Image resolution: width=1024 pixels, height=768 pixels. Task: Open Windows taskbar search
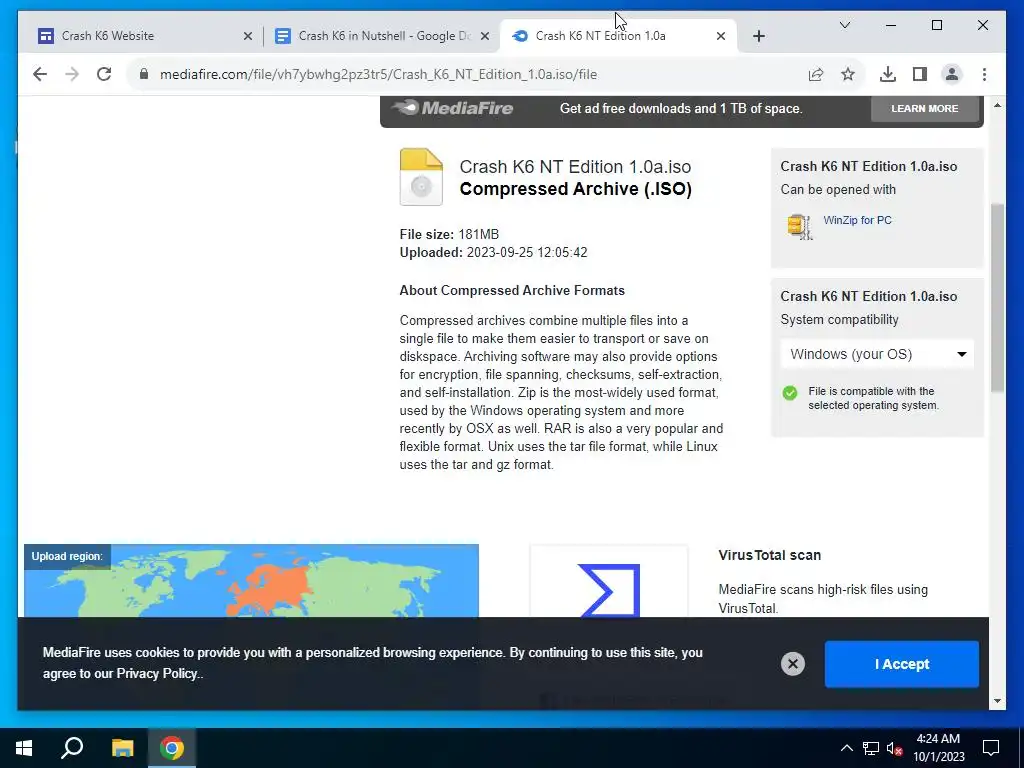(72, 748)
